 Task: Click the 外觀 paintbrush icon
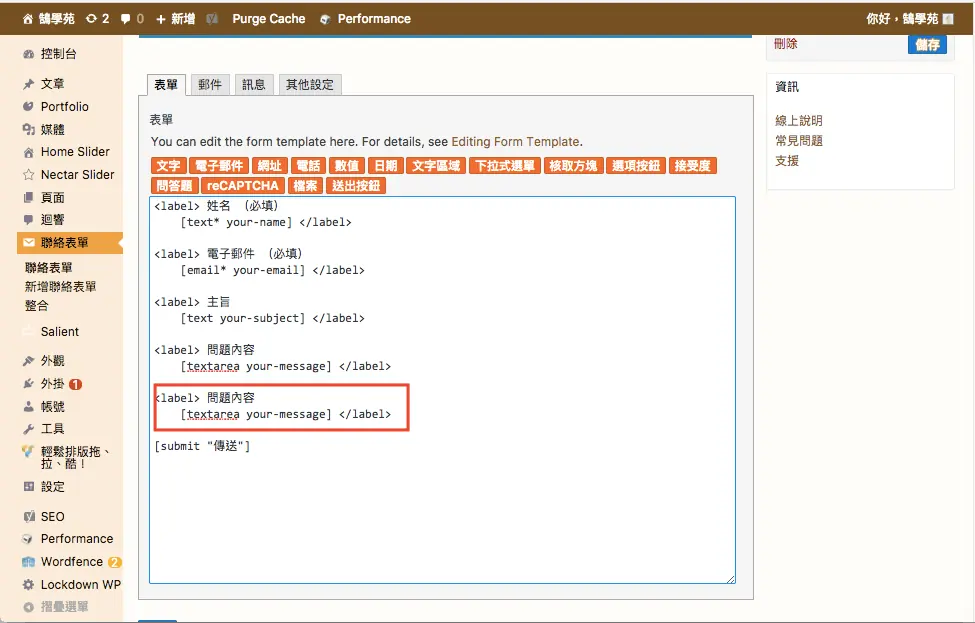tap(29, 361)
